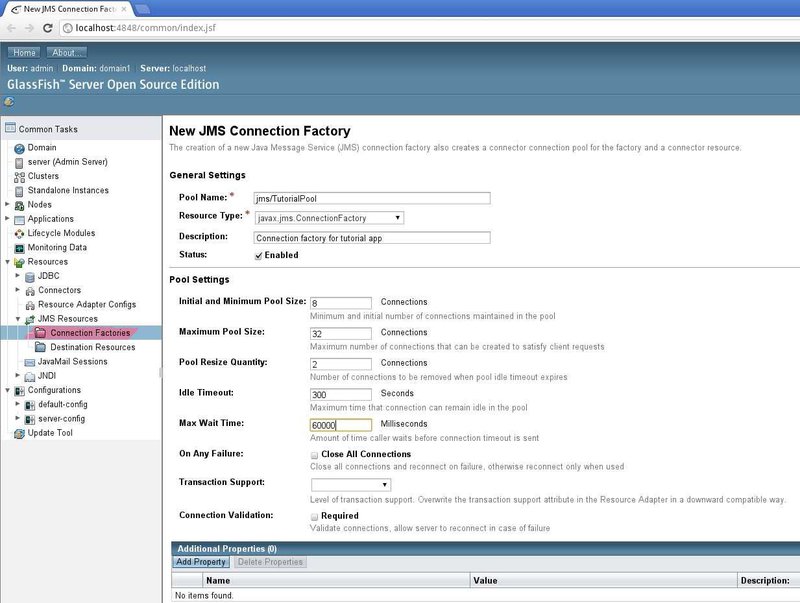Click the Maximum Pool Size field

click(x=341, y=334)
